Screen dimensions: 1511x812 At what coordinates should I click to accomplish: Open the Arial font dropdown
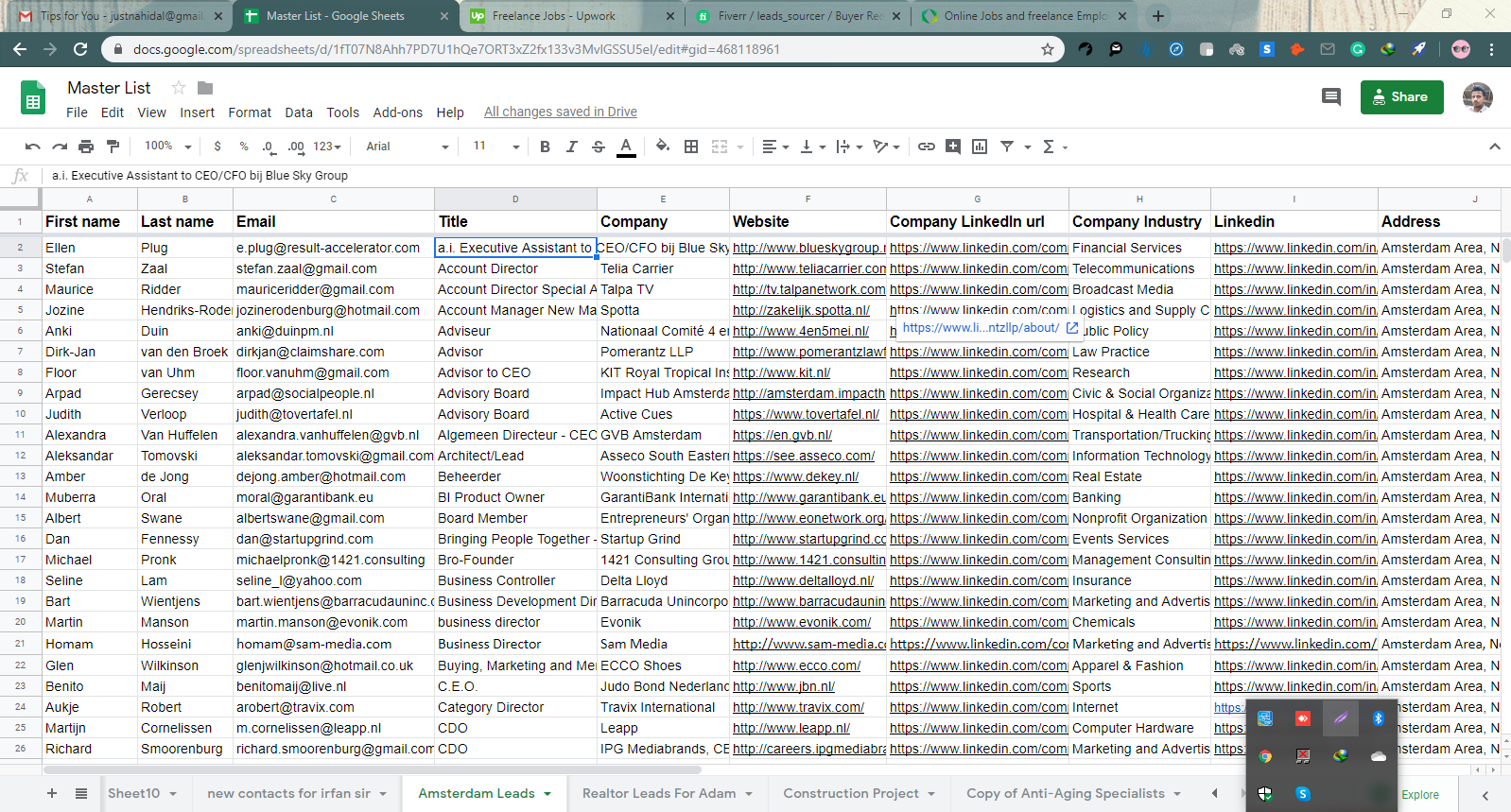[x=407, y=147]
